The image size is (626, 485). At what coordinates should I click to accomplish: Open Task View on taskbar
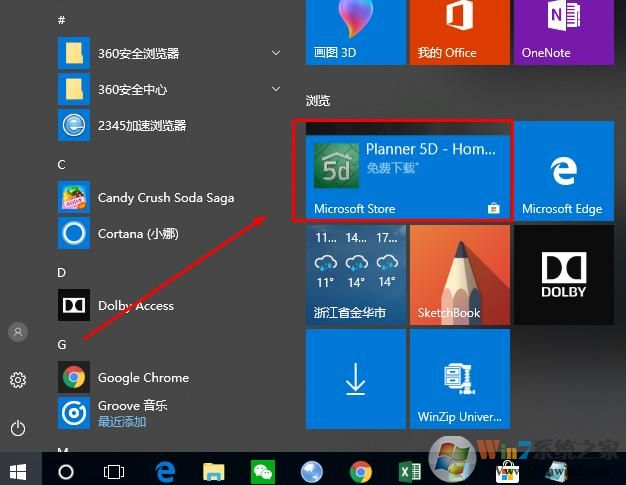point(114,472)
